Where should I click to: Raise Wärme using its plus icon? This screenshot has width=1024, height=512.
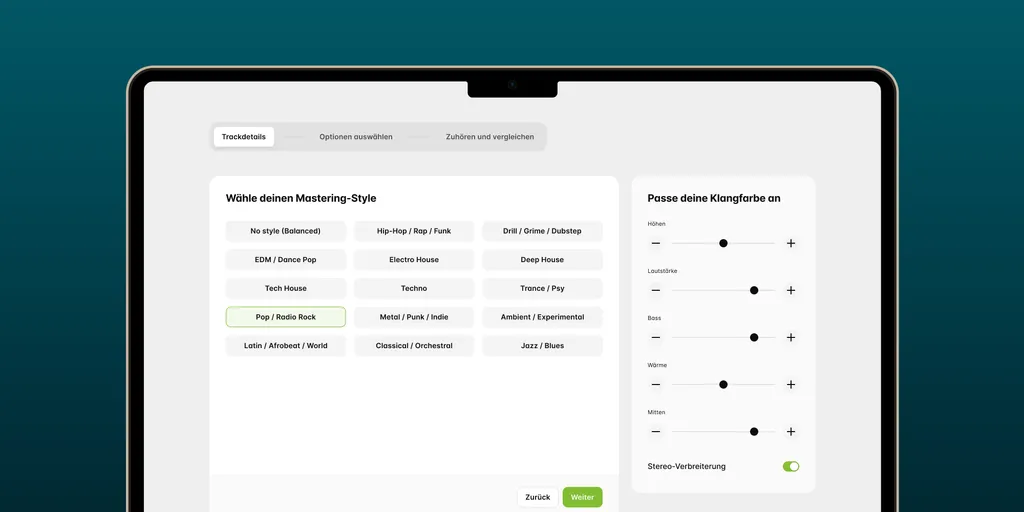[790, 384]
